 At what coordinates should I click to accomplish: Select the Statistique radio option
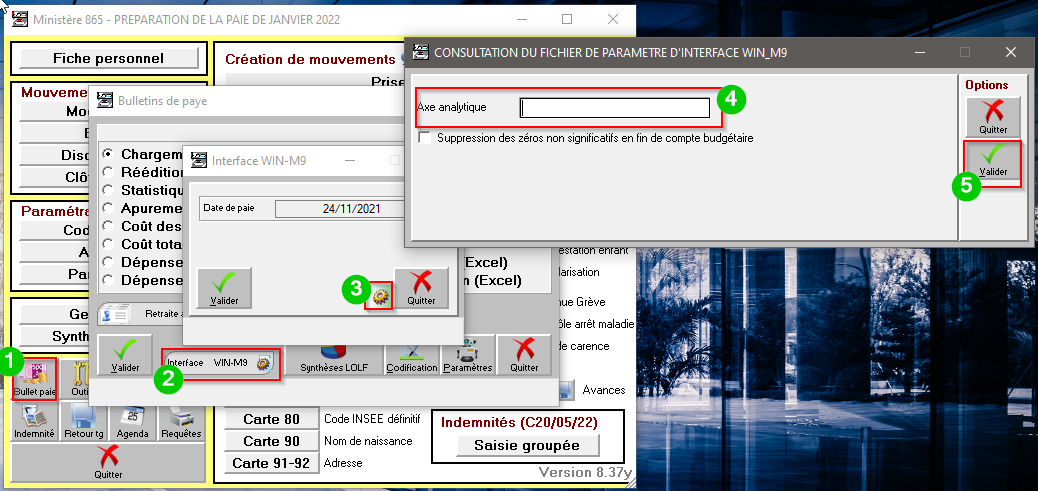(x=108, y=190)
